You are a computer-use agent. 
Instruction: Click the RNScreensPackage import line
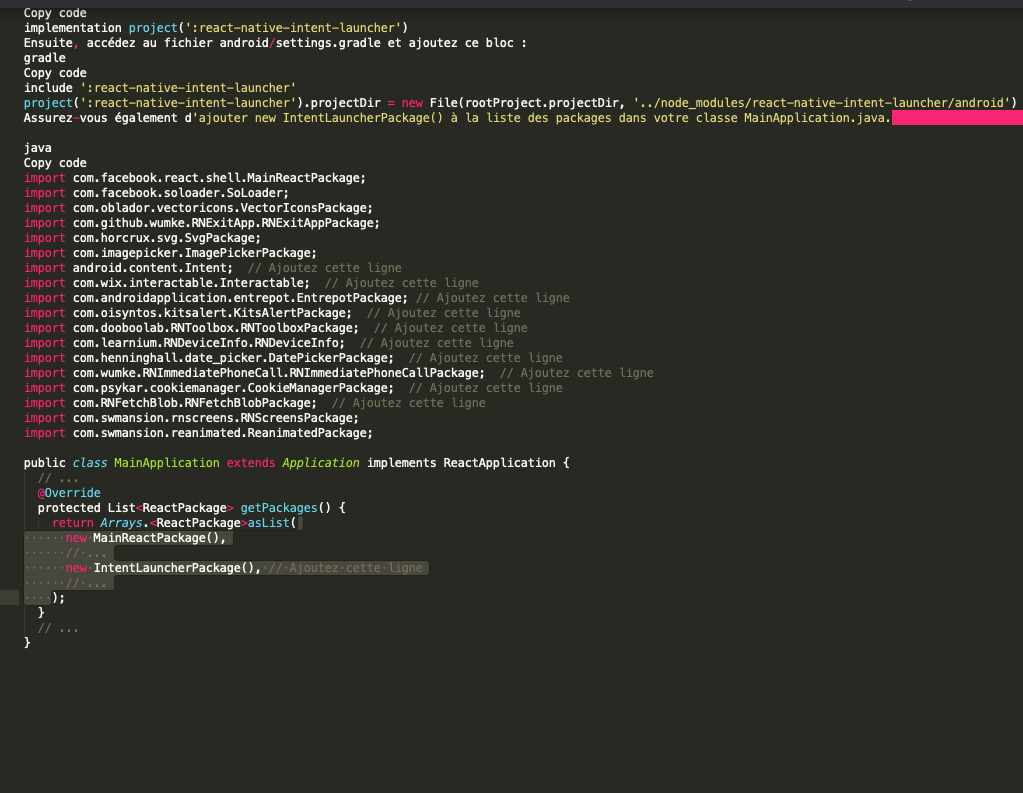191,418
